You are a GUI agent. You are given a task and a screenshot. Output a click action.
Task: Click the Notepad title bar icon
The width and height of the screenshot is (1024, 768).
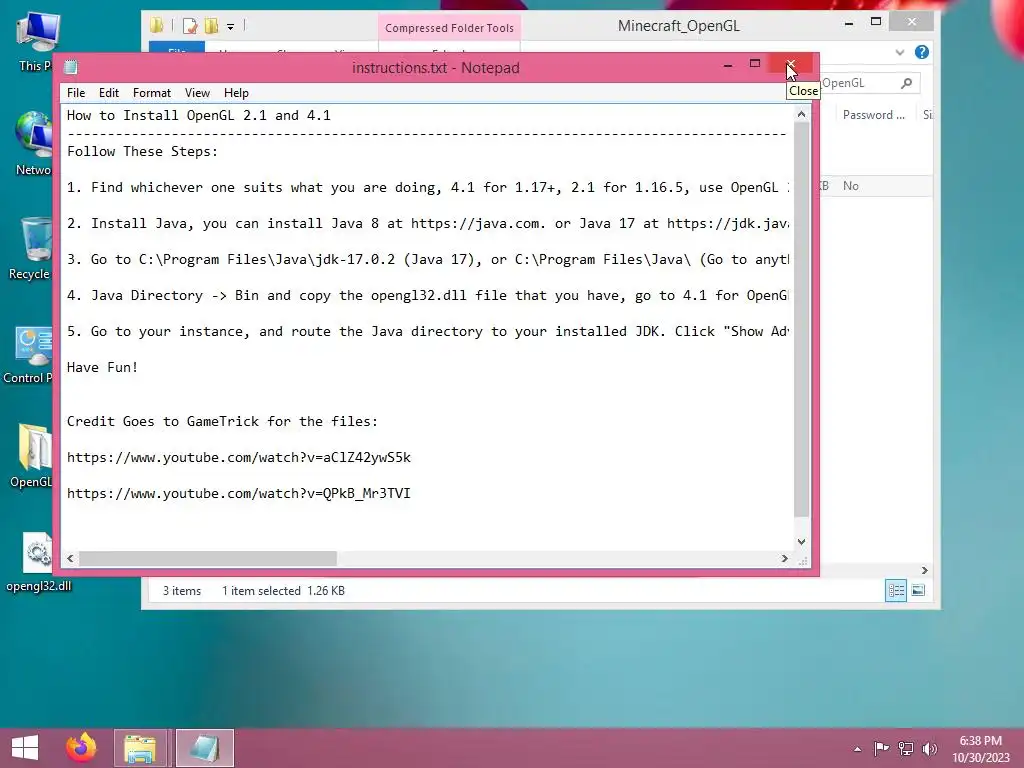(x=71, y=67)
